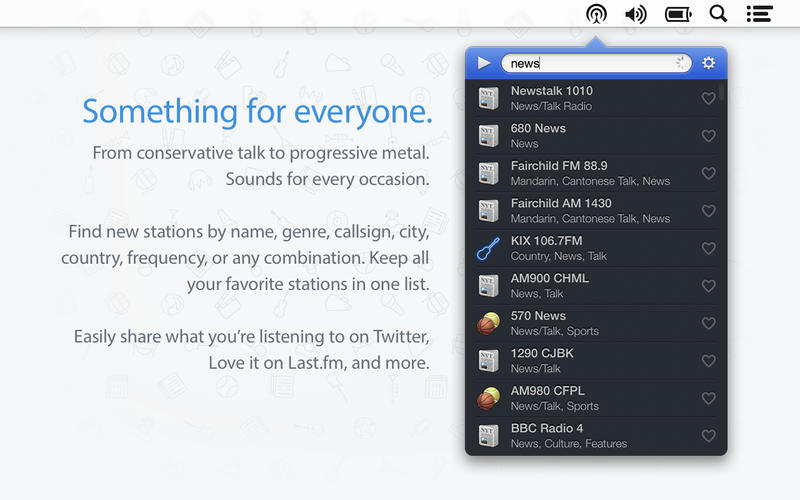Click the AM980 CFPL sports icon

(488, 399)
